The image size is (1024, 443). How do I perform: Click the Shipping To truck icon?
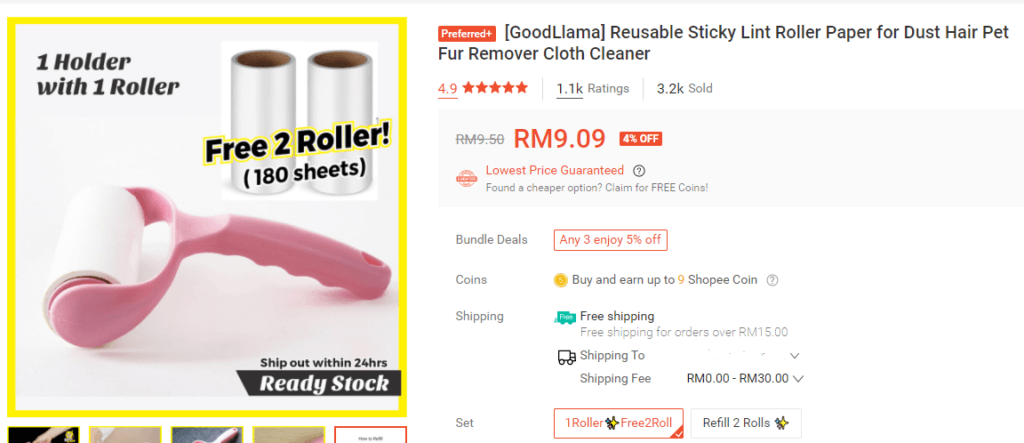pos(566,357)
